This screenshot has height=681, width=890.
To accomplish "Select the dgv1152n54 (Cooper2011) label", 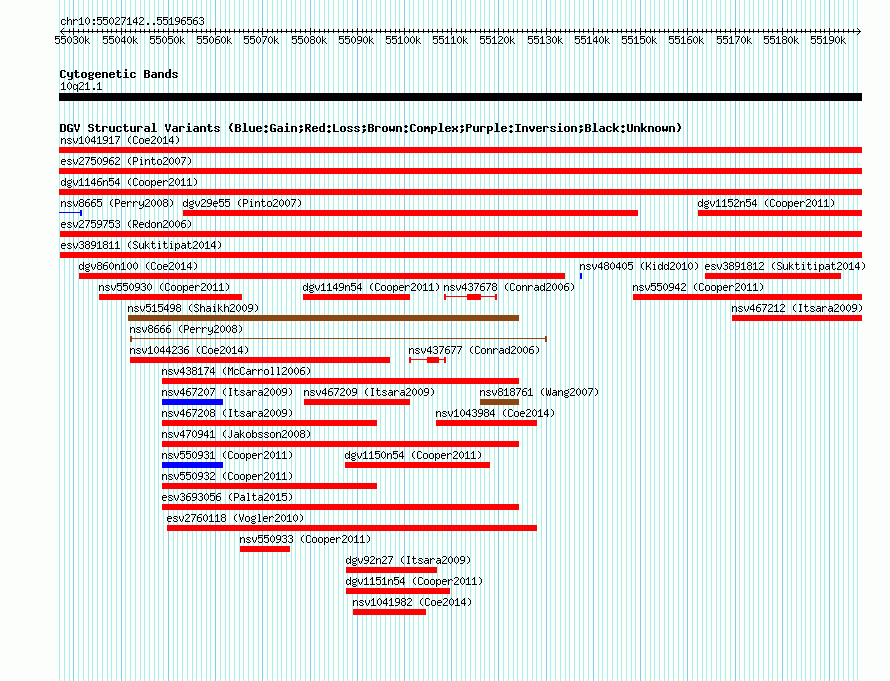I will (x=766, y=203).
